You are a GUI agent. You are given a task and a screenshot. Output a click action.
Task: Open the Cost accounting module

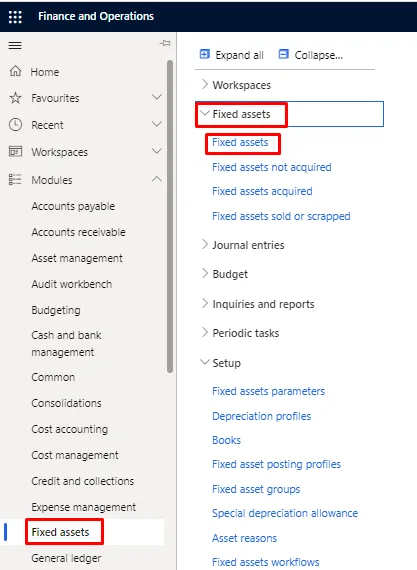(x=70, y=429)
